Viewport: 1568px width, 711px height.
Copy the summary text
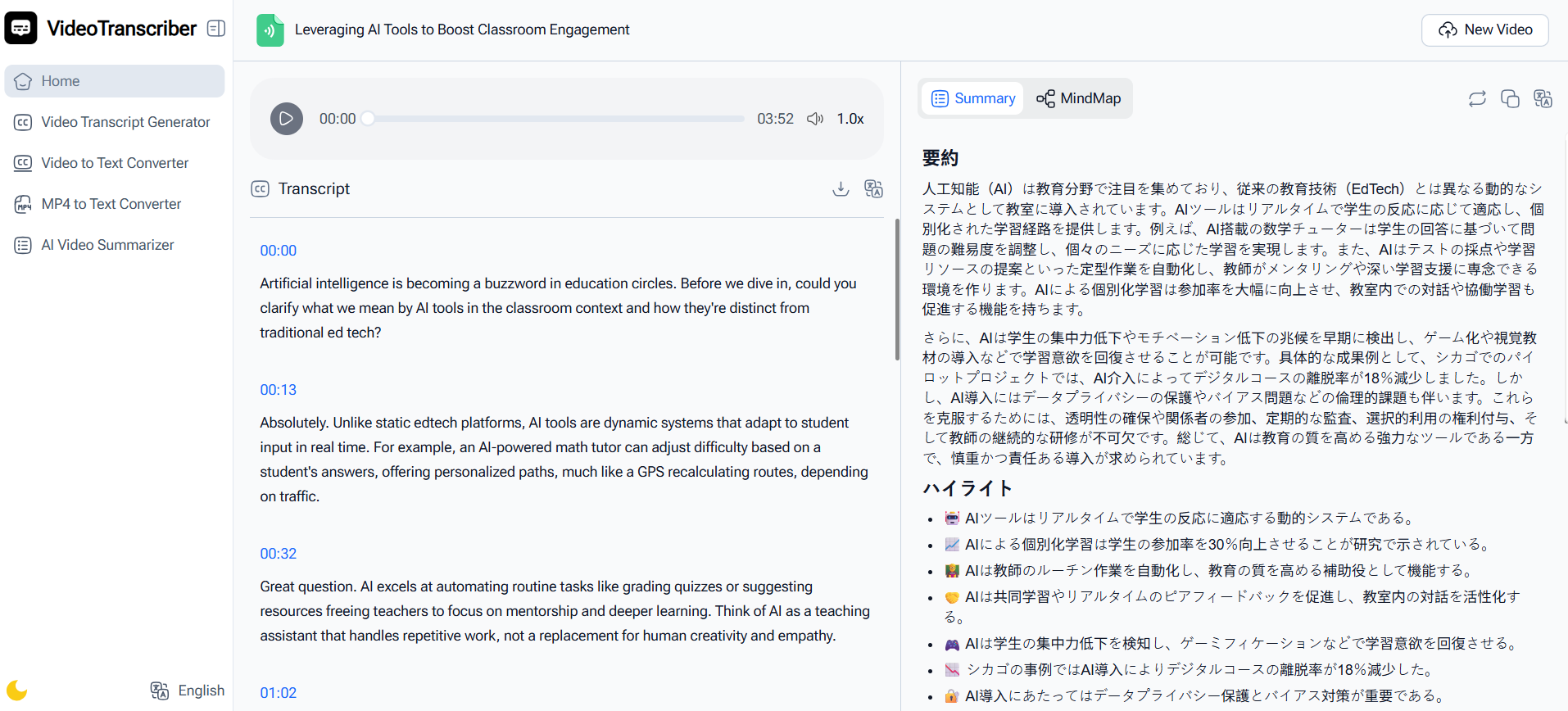tap(1510, 99)
